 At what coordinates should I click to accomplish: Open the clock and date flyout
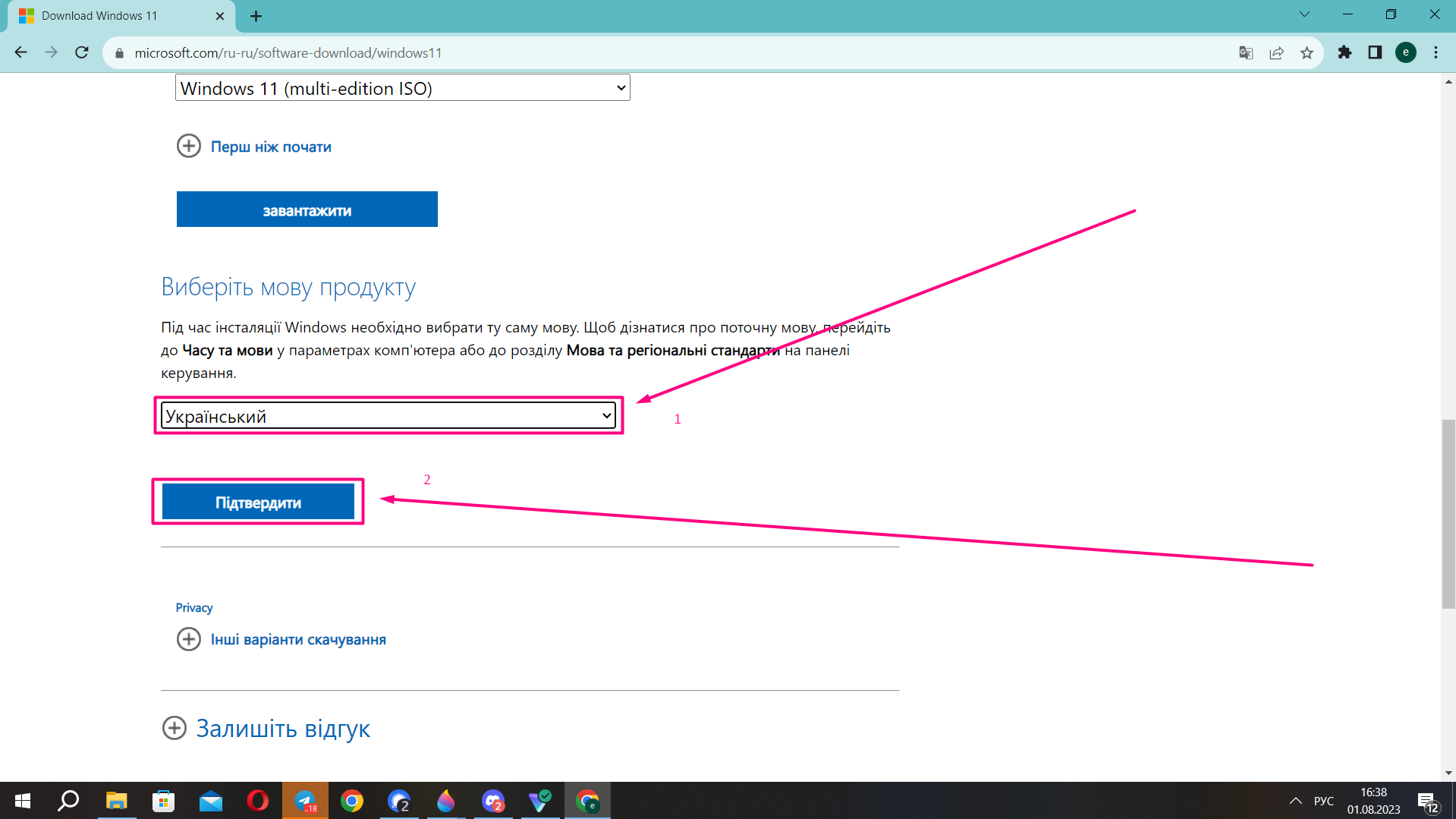click(1373, 801)
